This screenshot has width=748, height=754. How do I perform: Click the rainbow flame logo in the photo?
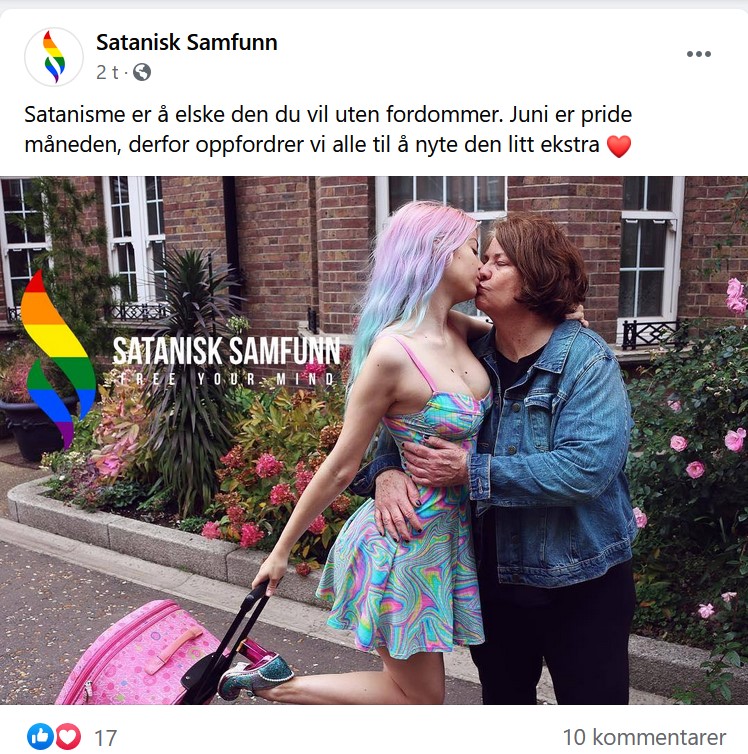(58, 358)
